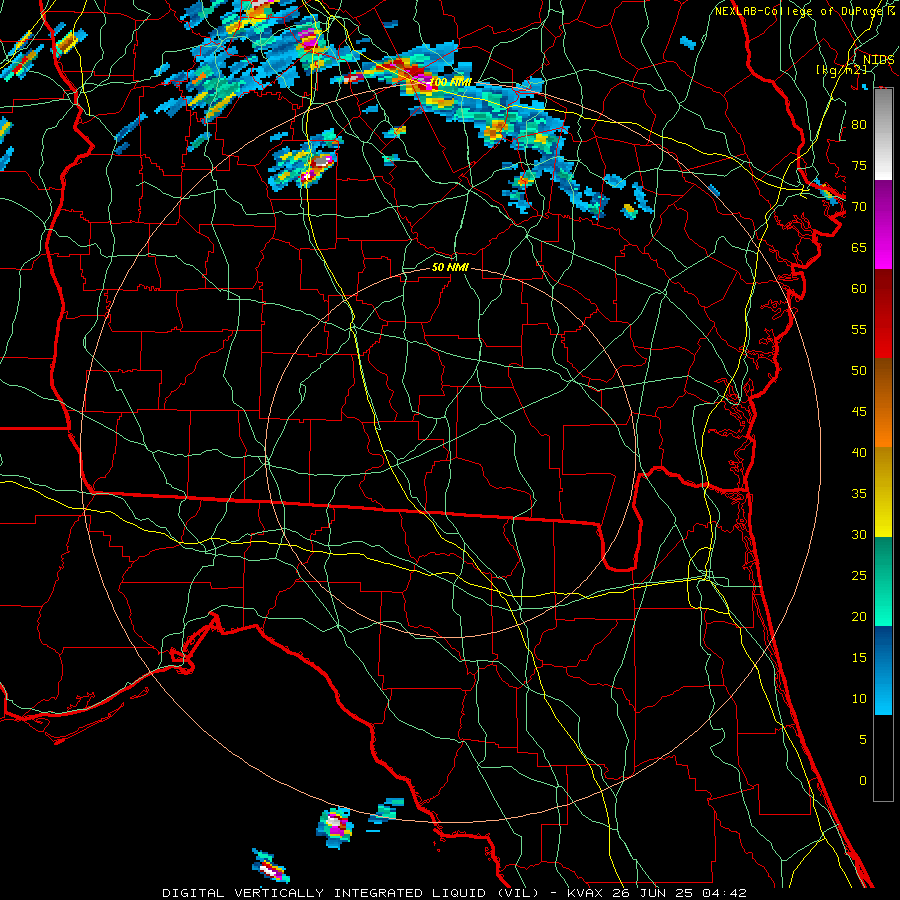Pick the orange-brown segment of the color scale
900x900 pixels.
click(883, 403)
